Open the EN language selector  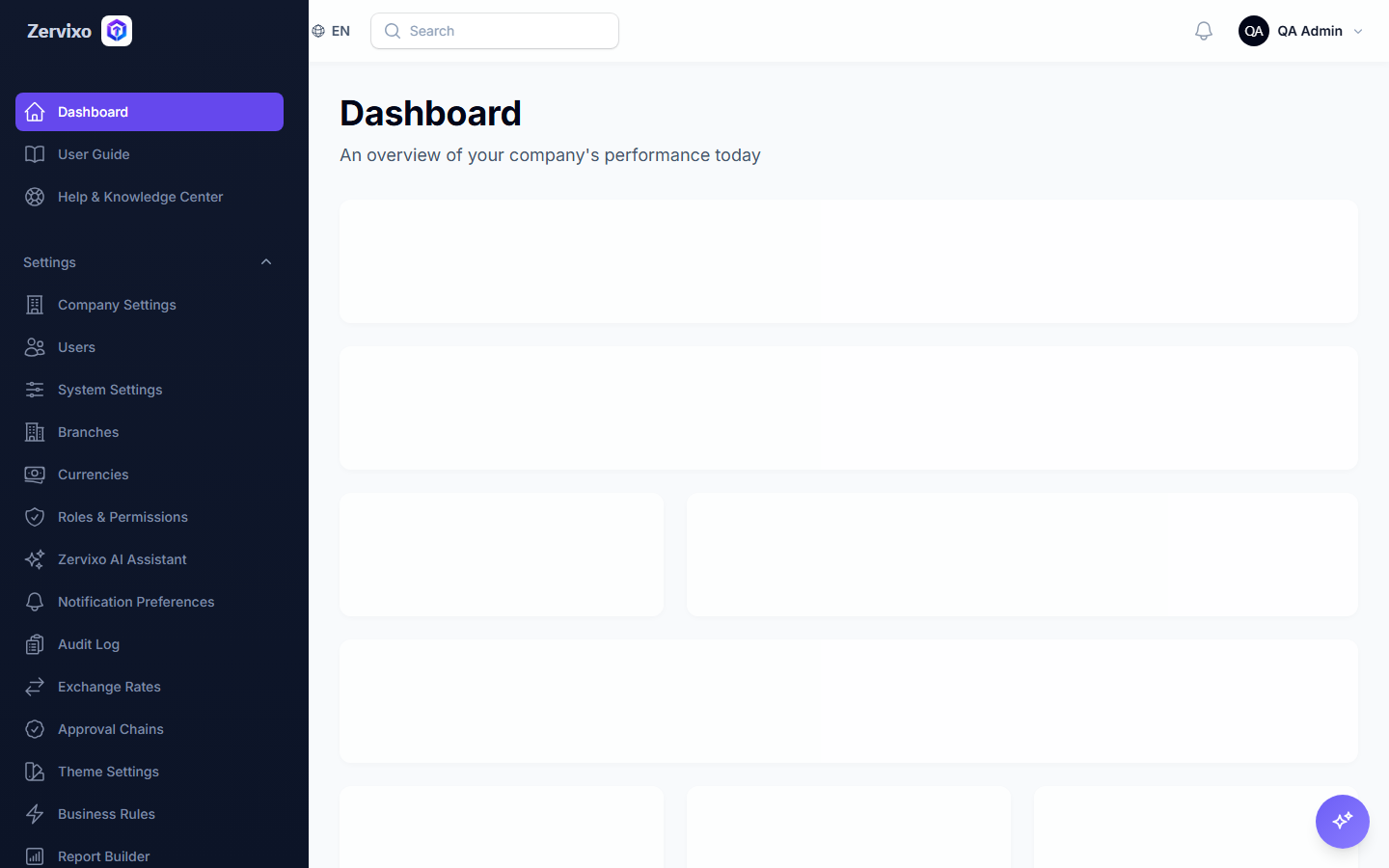pos(331,31)
